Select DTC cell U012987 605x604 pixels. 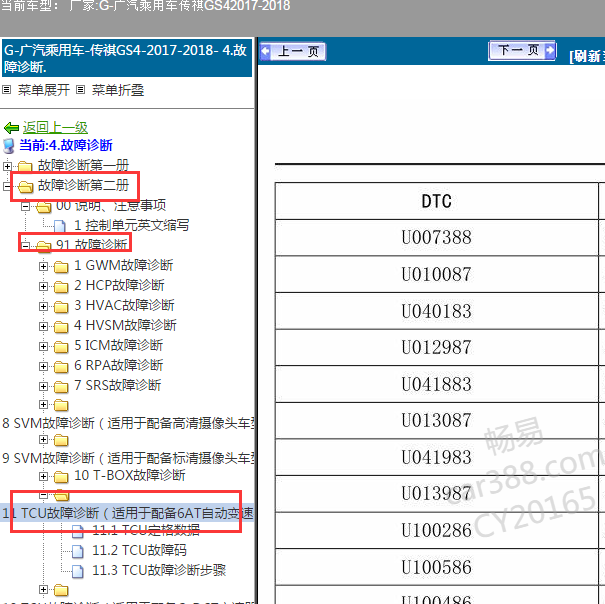click(436, 347)
